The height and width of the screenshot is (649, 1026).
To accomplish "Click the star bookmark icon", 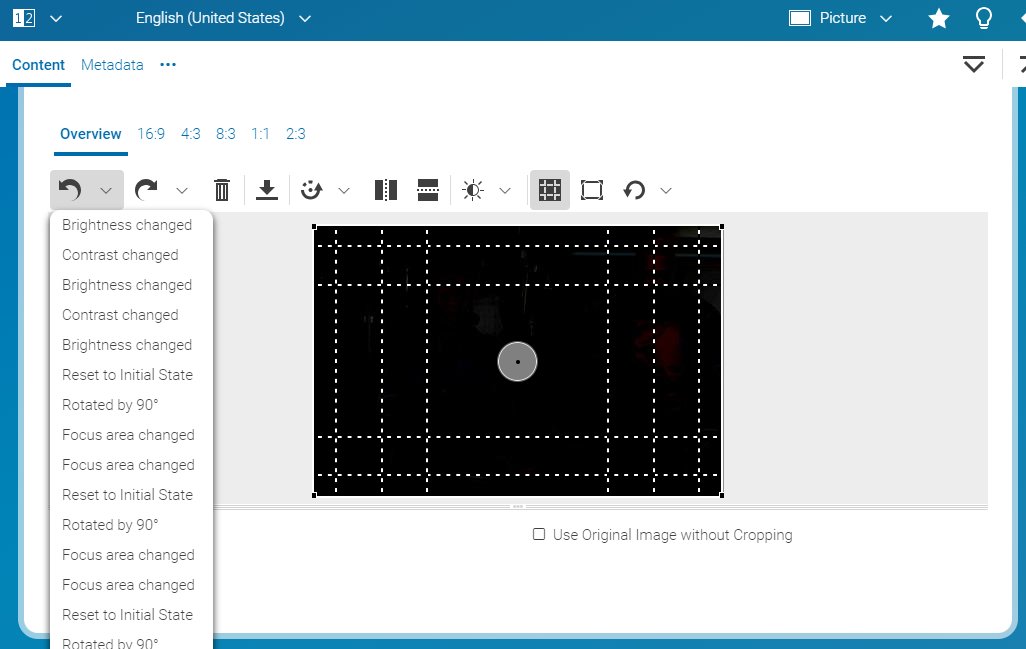I will pos(938,18).
